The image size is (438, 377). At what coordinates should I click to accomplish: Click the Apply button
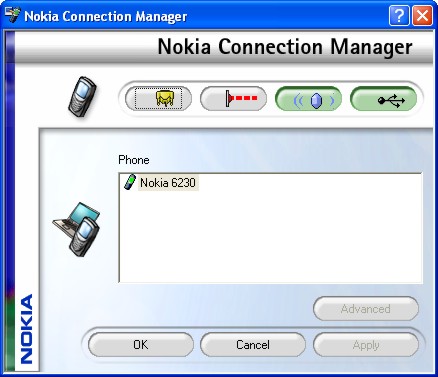366,345
